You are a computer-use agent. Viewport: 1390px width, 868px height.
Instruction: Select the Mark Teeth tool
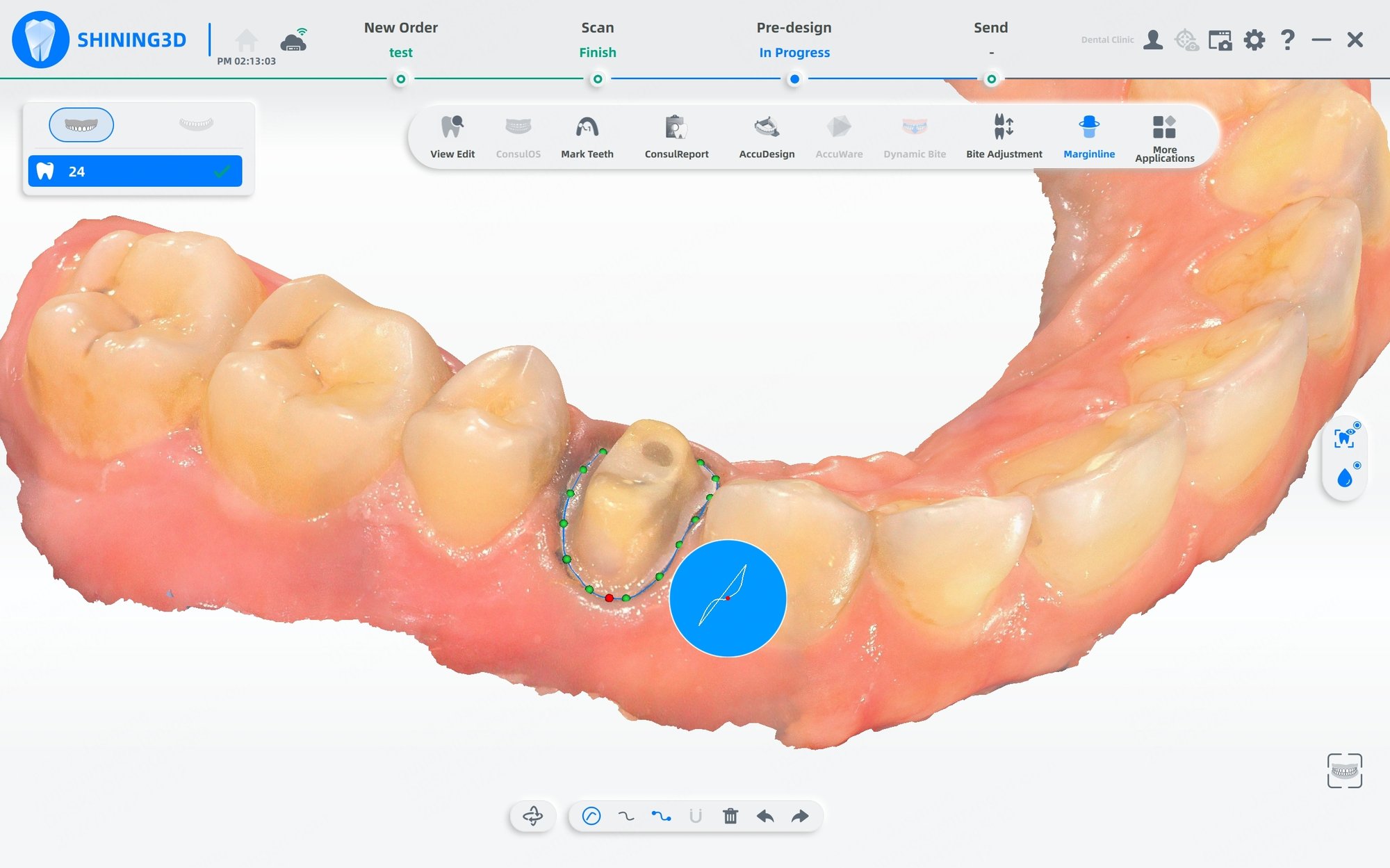(587, 136)
